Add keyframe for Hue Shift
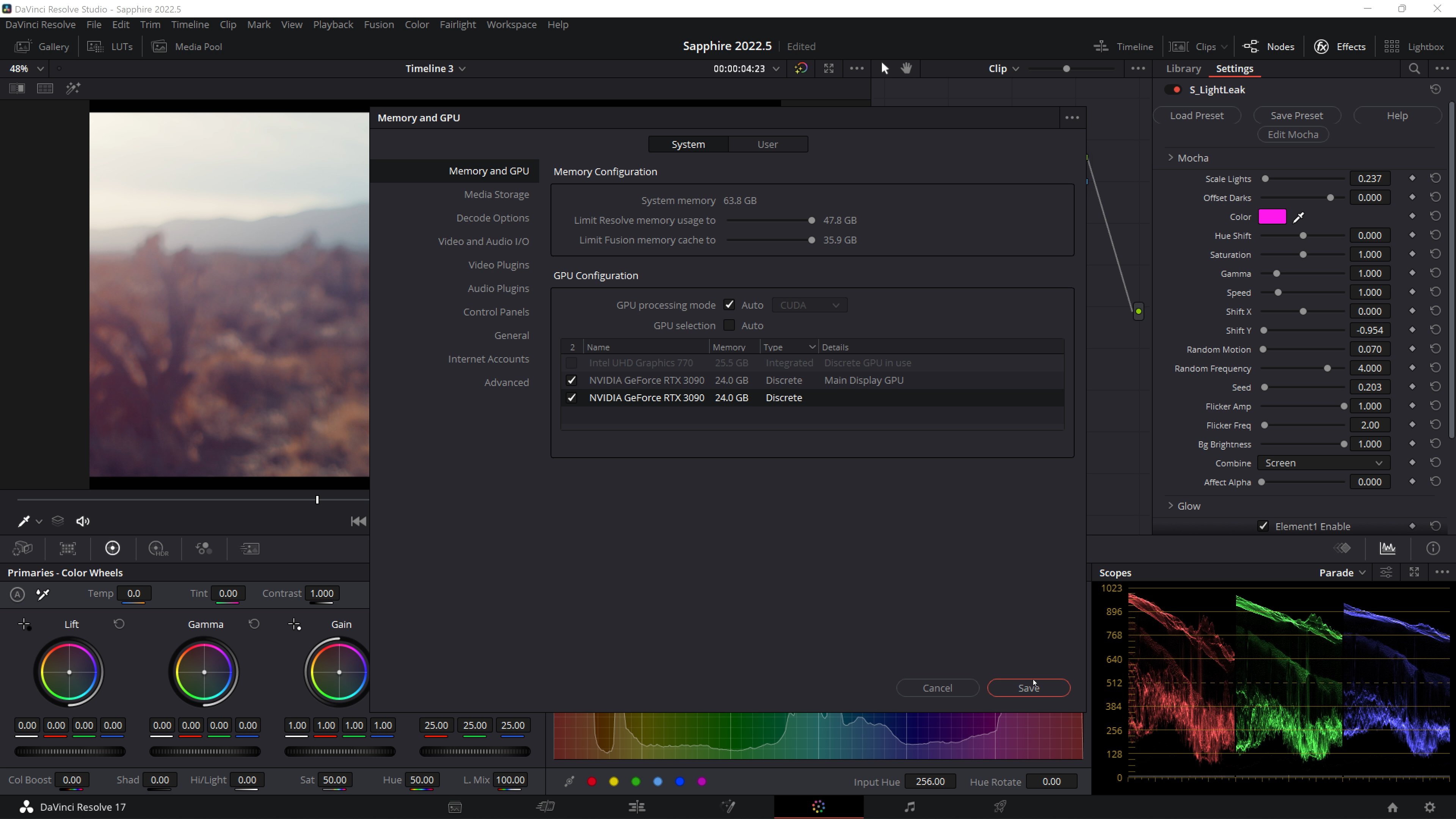The image size is (1456, 819). [1412, 235]
